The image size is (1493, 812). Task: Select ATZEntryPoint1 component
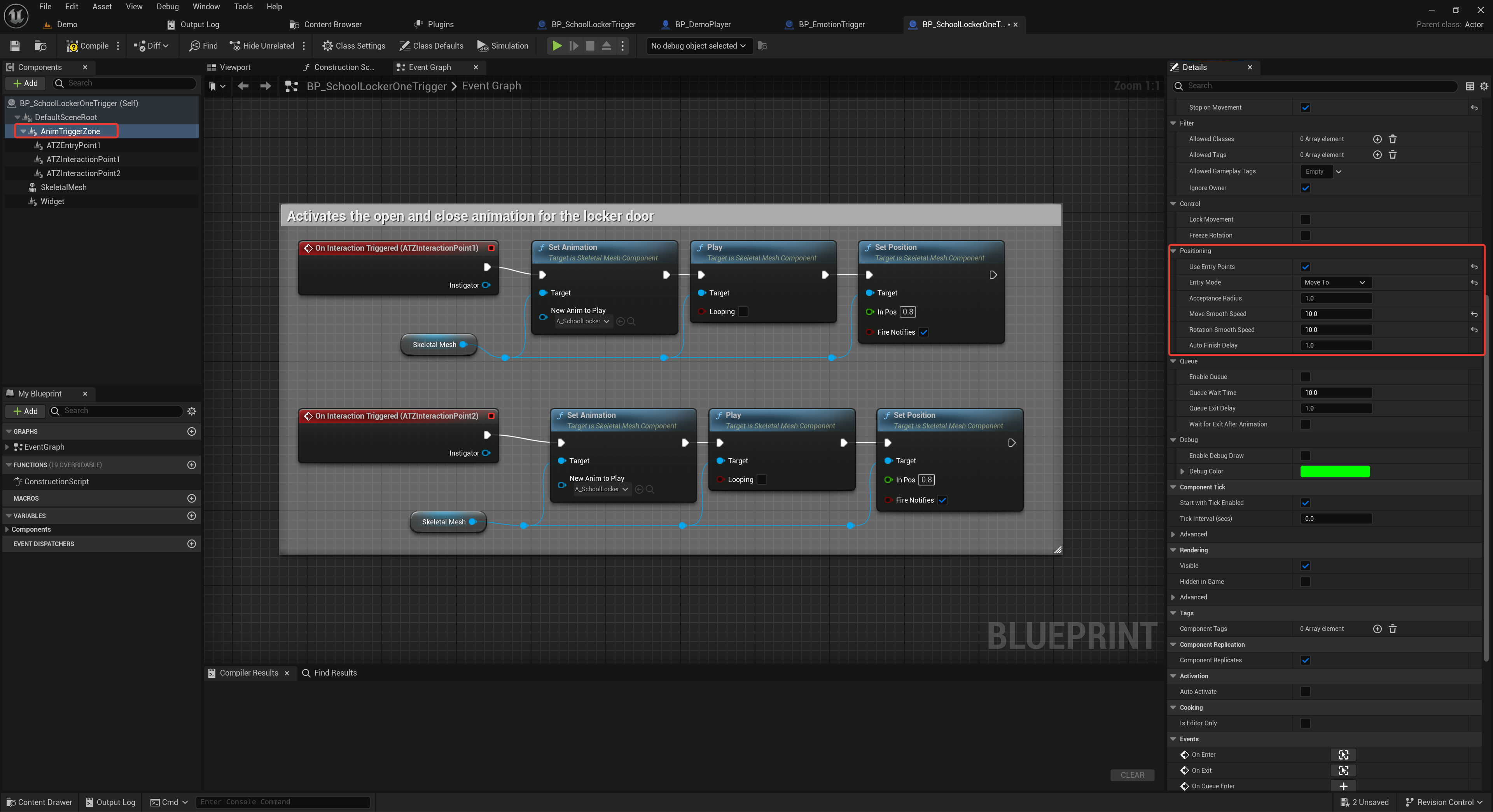click(73, 145)
